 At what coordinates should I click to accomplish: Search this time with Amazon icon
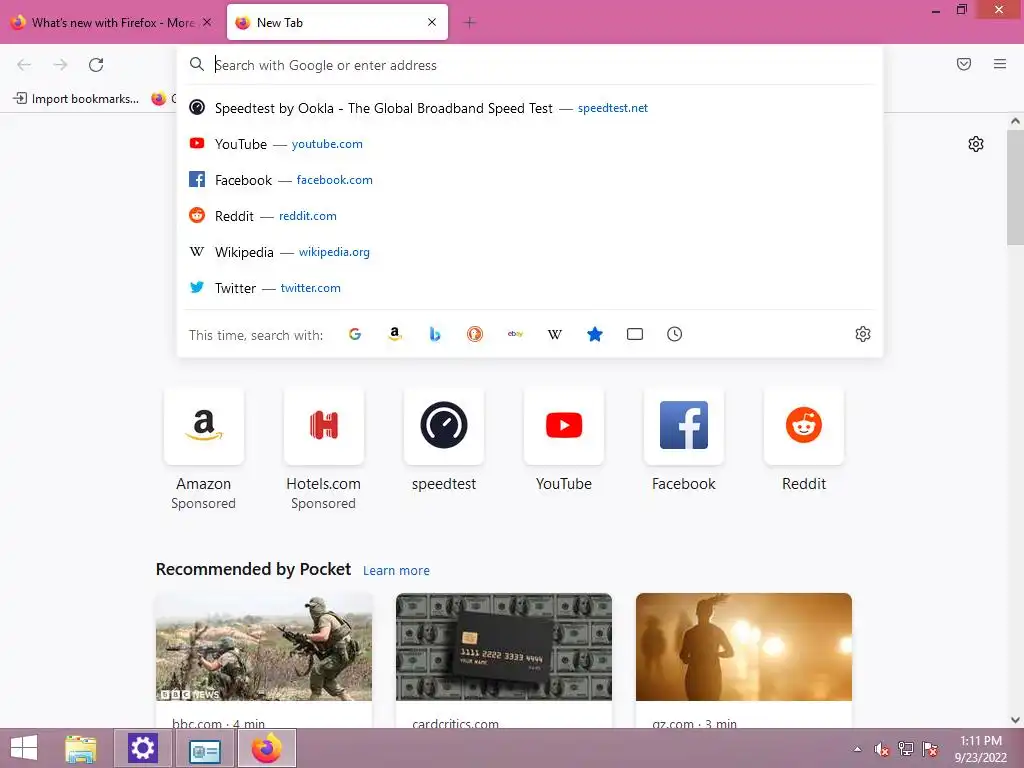tap(394, 334)
